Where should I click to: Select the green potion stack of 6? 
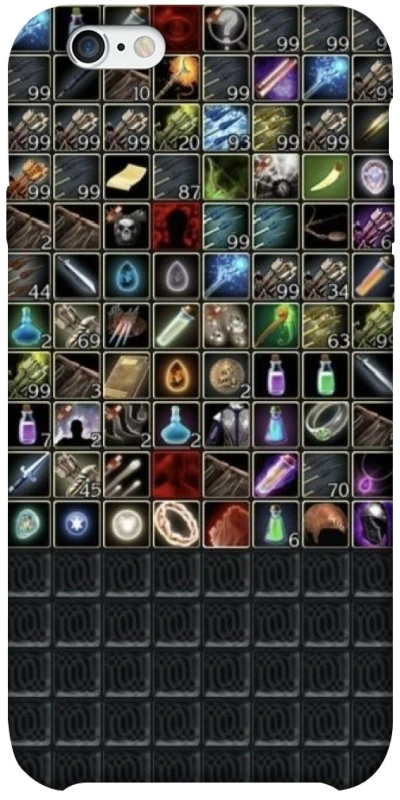pos(277,523)
